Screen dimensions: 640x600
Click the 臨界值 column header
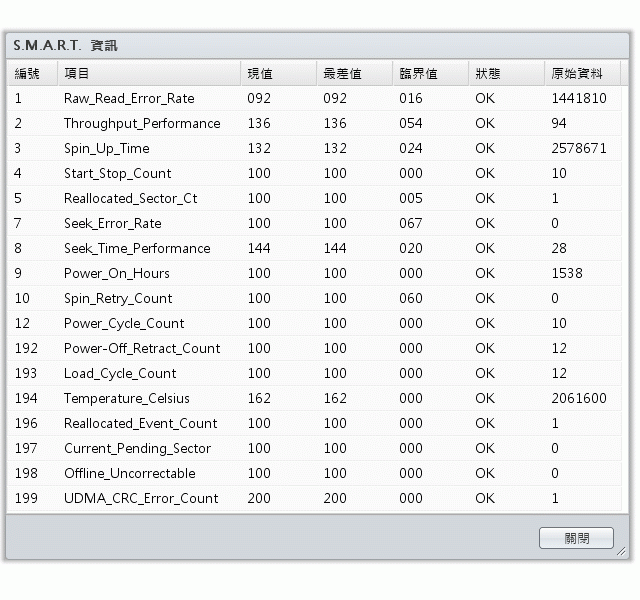tap(431, 73)
